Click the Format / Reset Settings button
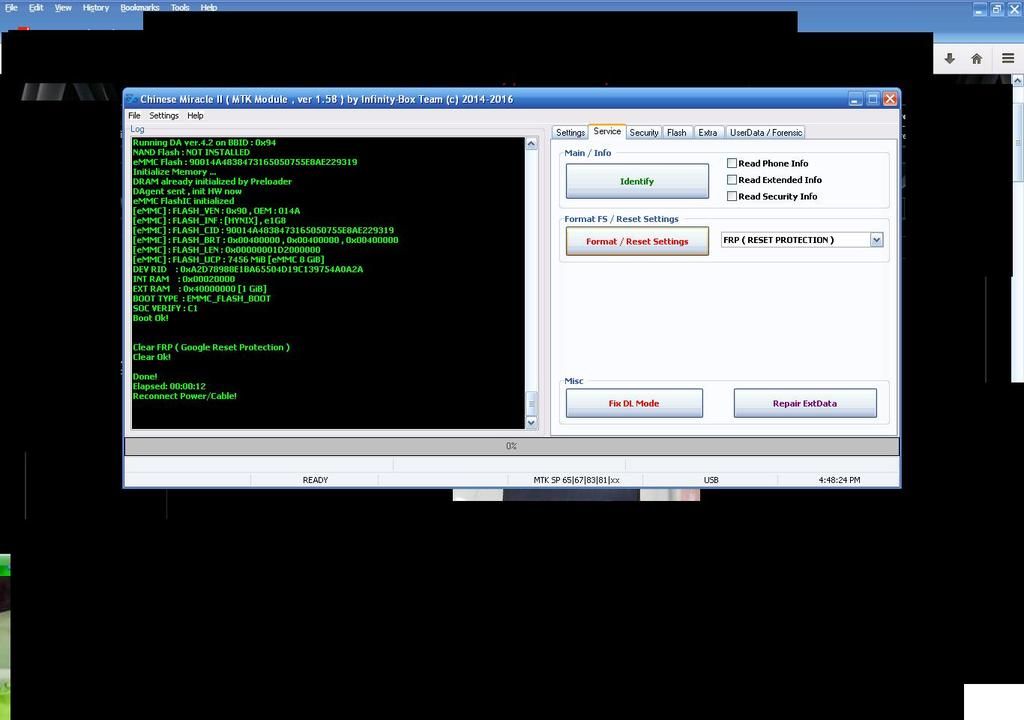 [637, 241]
